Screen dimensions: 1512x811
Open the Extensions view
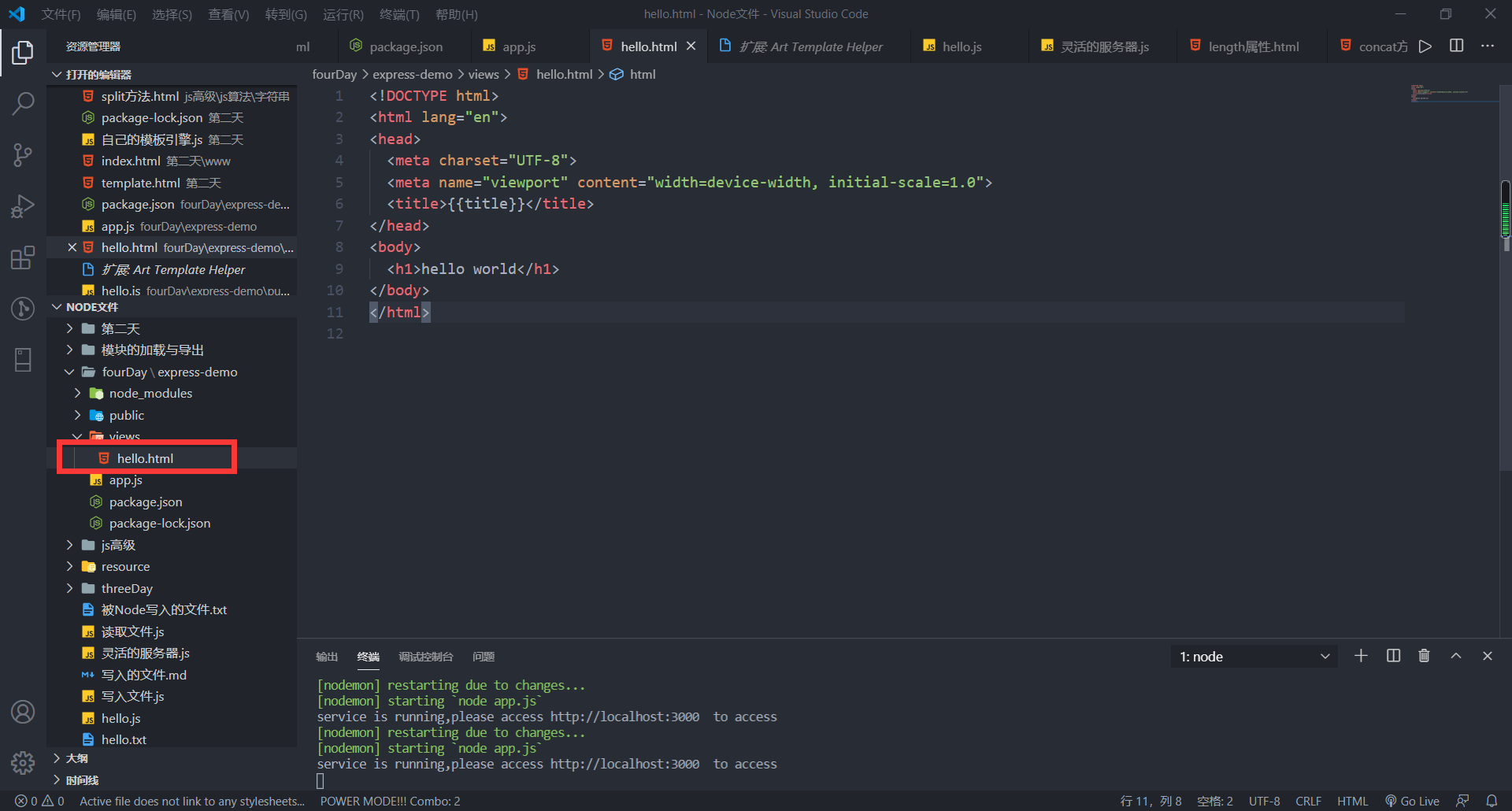pos(23,257)
